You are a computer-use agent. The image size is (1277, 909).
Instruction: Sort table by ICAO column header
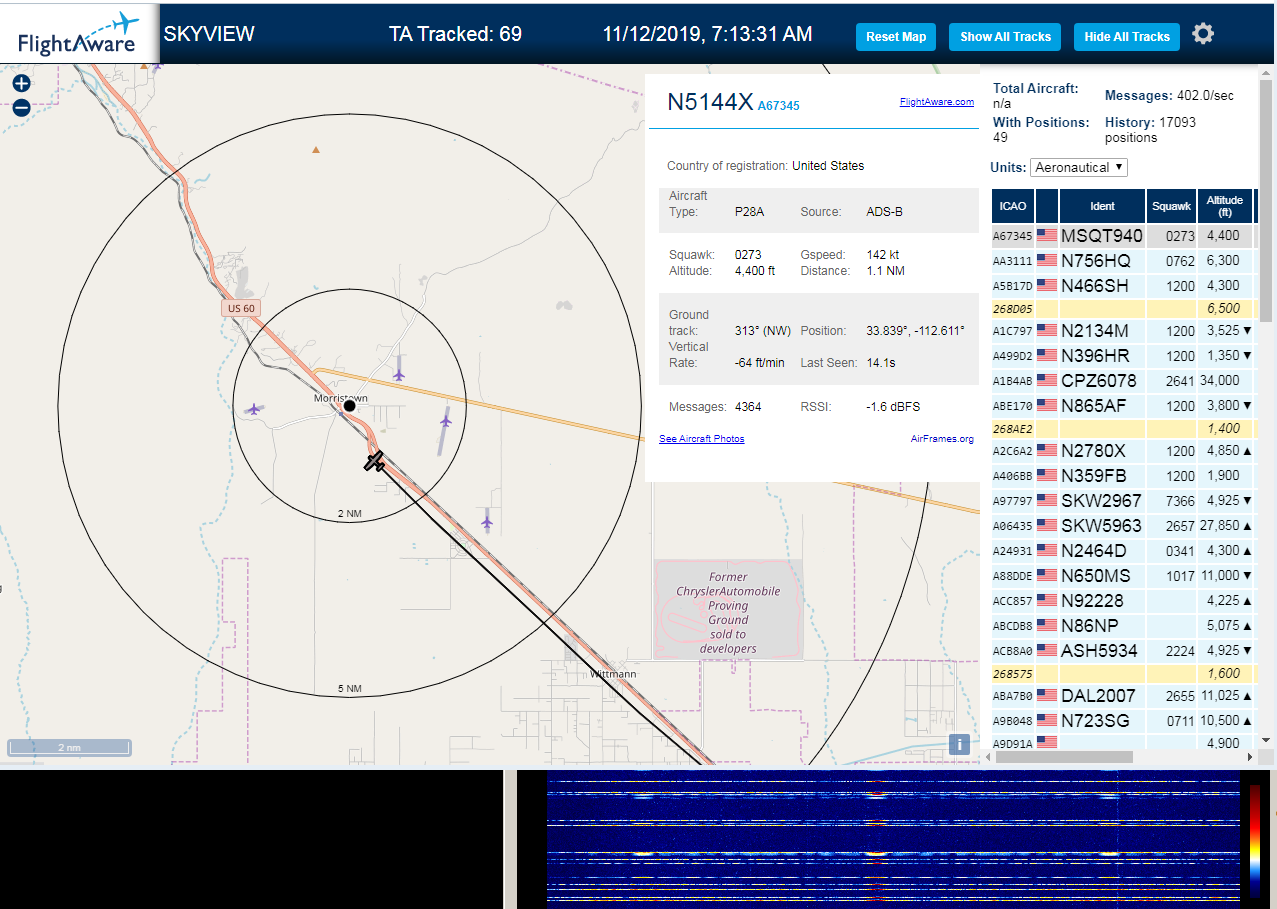click(1013, 206)
